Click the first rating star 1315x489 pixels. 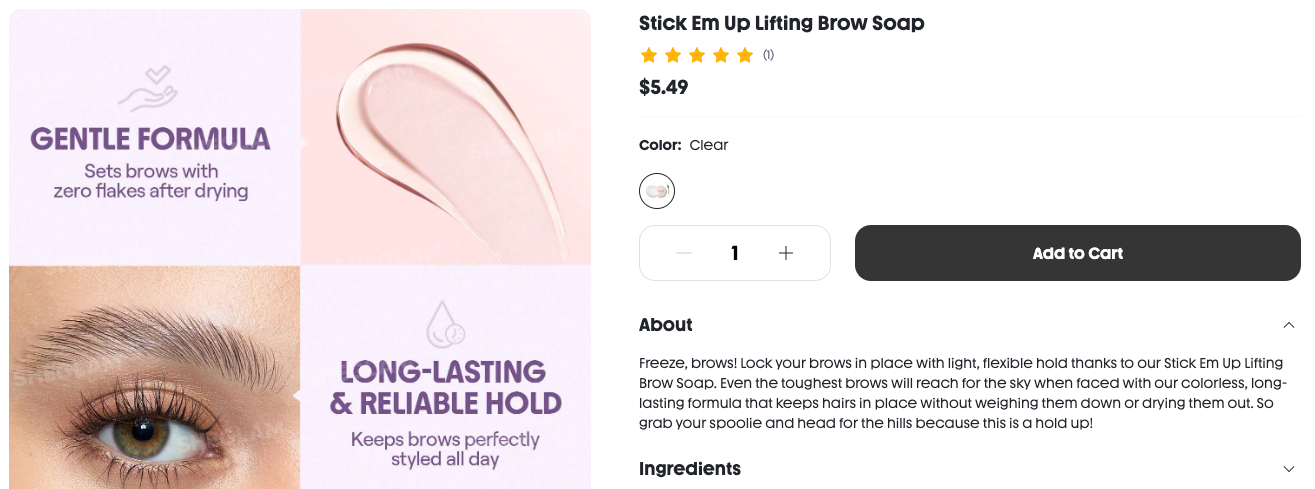[649, 55]
